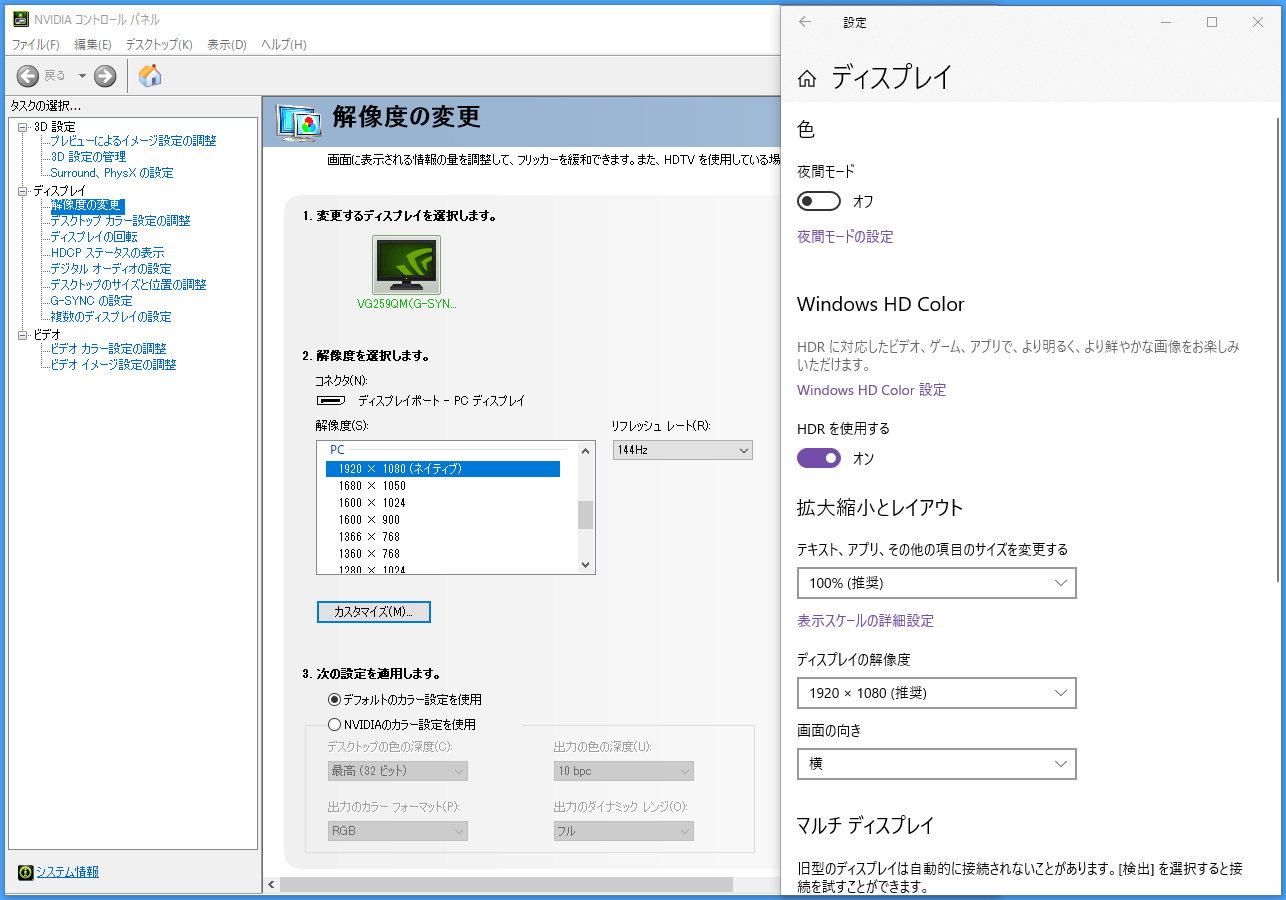Open the ディスプレイの解像度 dropdown
The image size is (1286, 900).
(x=937, y=693)
